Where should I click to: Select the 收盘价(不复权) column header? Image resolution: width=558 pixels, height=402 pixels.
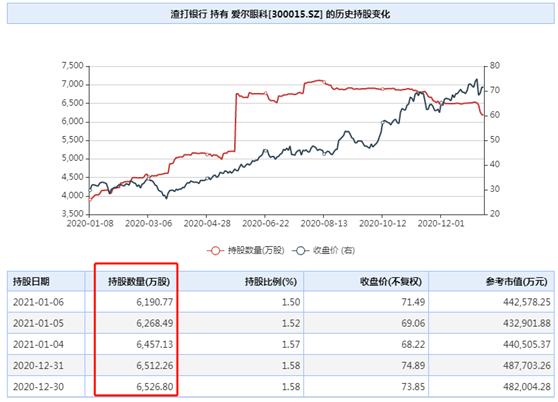(x=391, y=282)
